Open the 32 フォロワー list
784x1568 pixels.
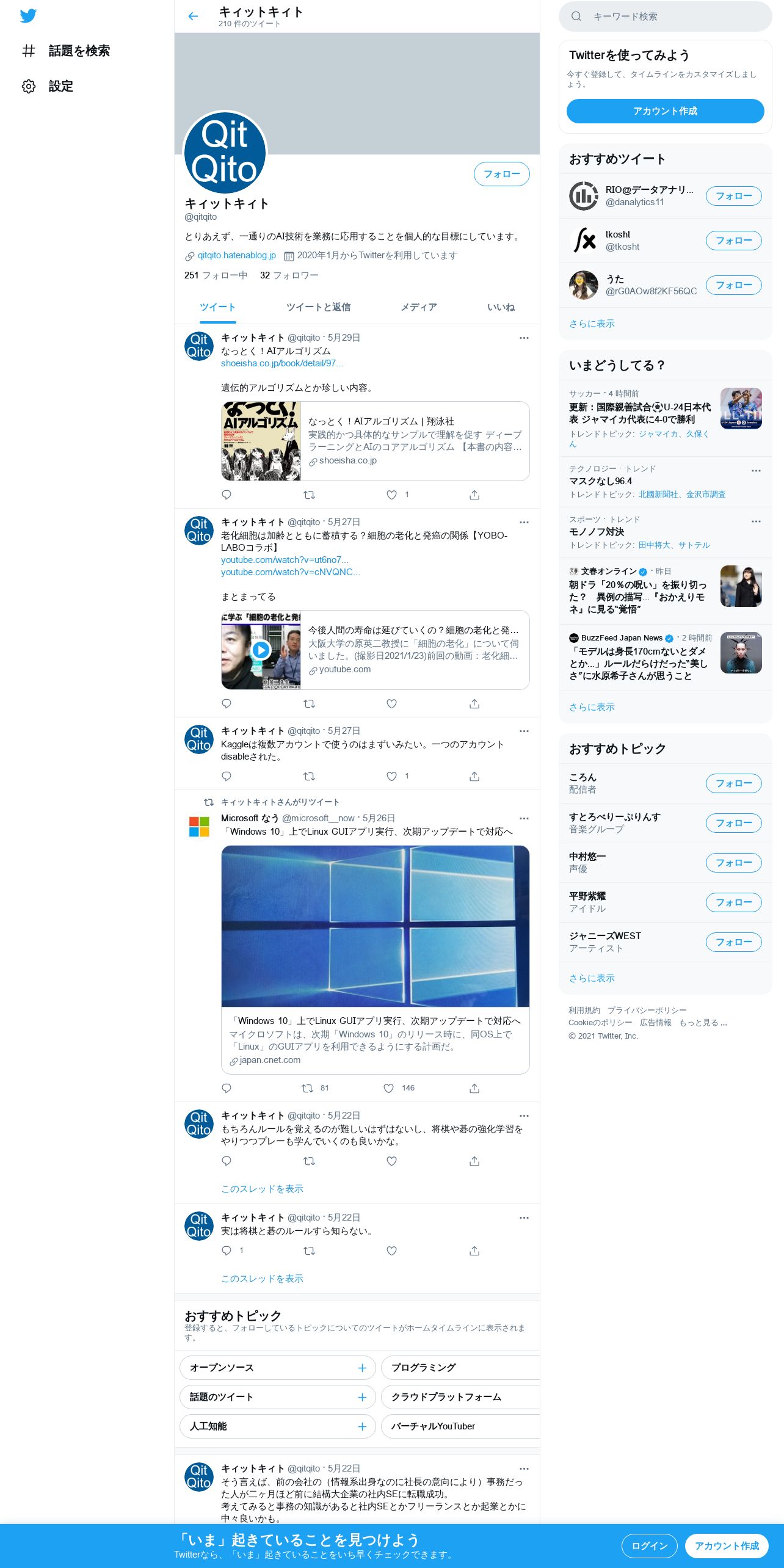(289, 275)
